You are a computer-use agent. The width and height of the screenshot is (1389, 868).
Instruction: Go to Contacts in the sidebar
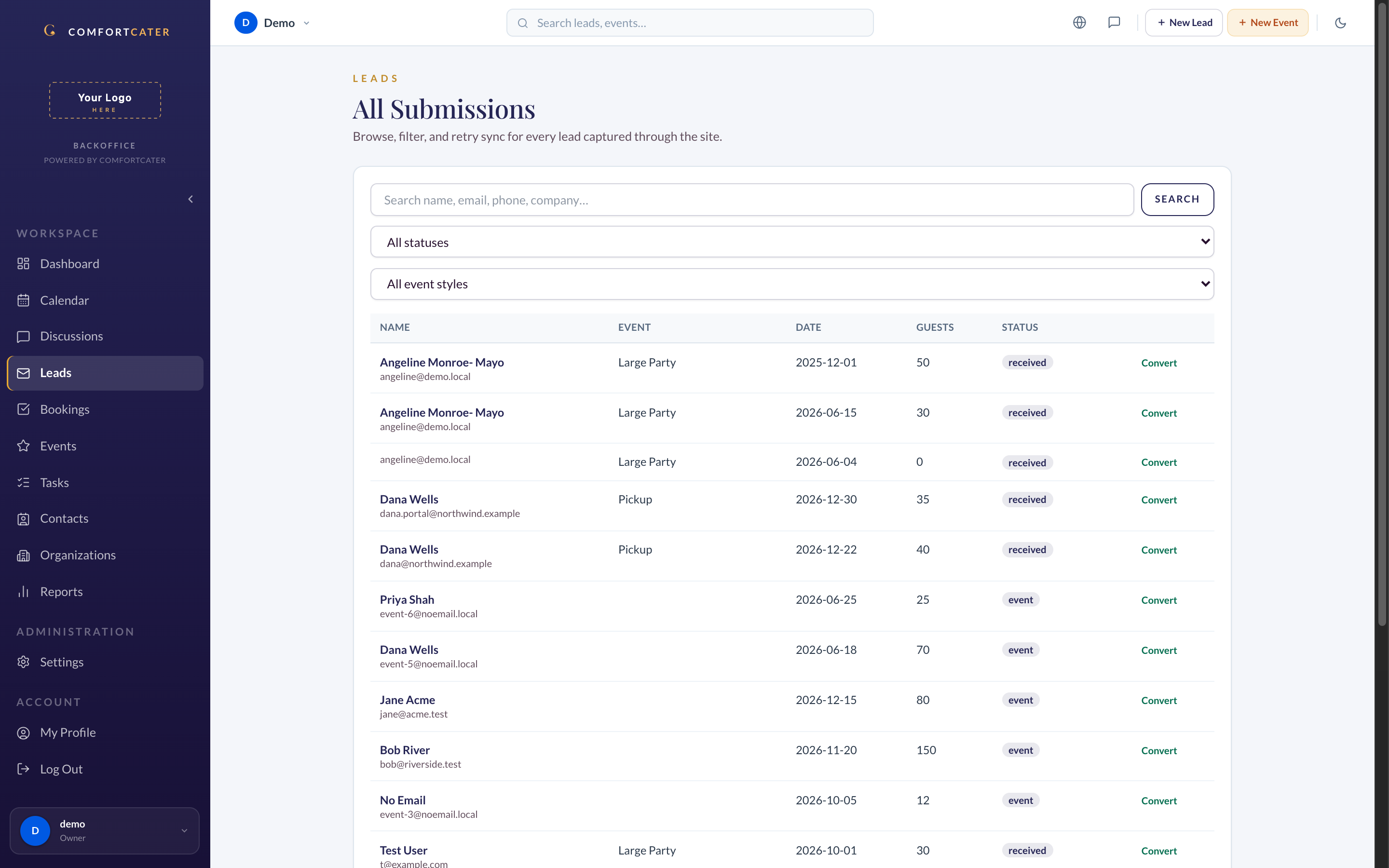[105, 519]
